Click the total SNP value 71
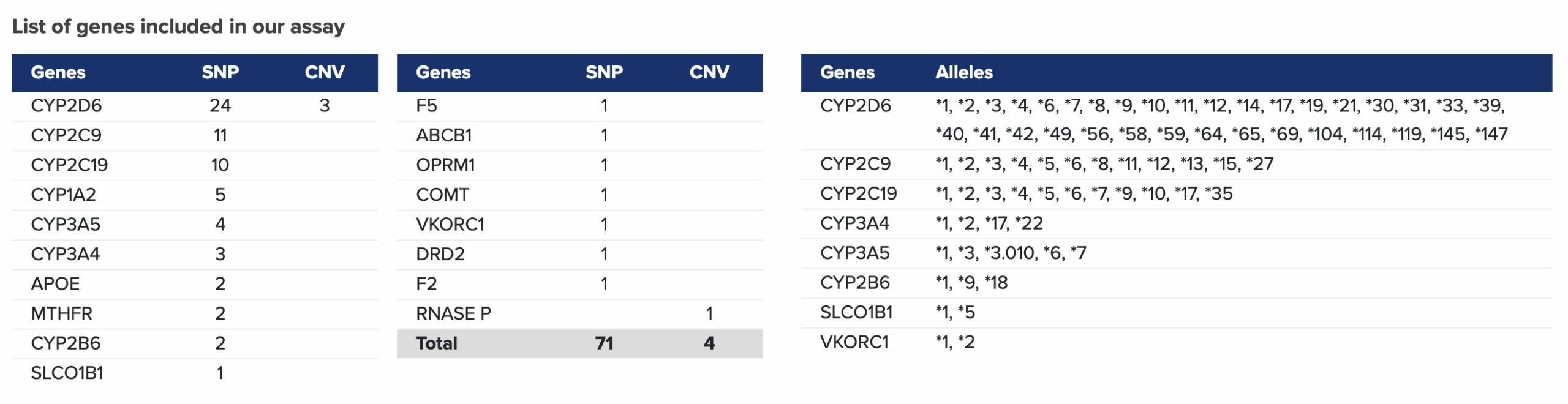Image resolution: width=1568 pixels, height=404 pixels. coord(604,343)
